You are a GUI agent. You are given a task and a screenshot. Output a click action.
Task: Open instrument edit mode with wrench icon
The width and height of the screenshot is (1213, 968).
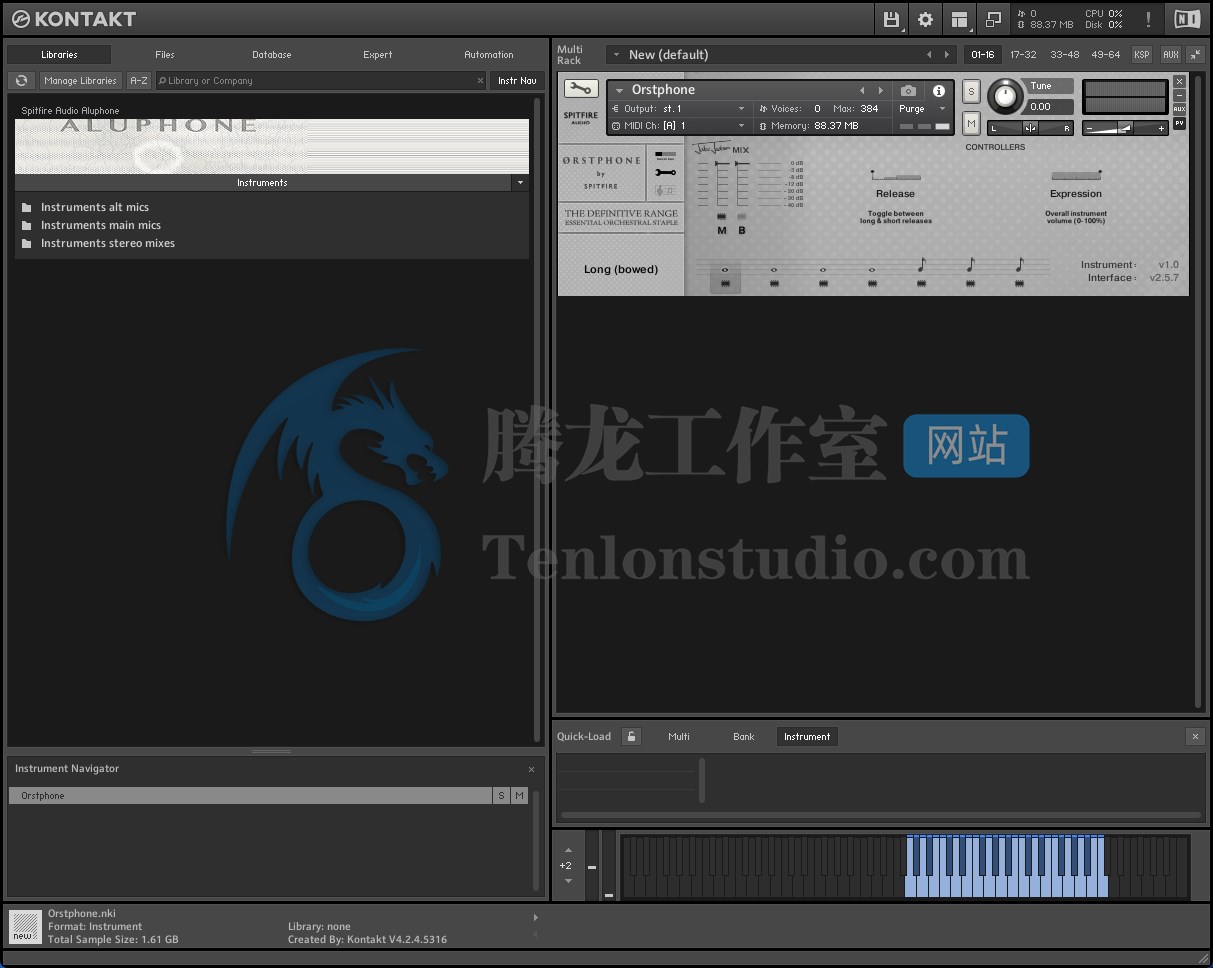click(580, 89)
